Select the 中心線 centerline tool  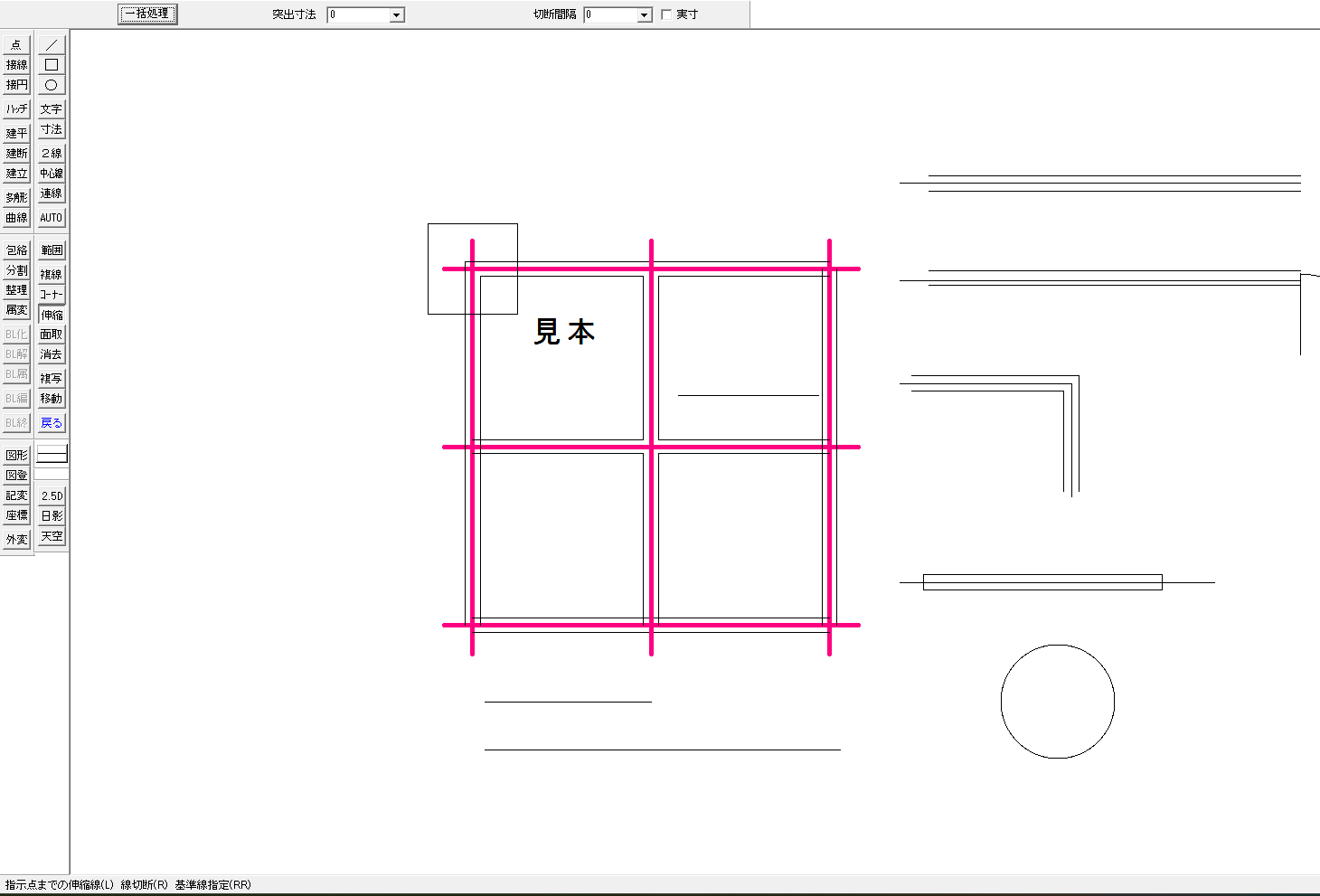tap(52, 173)
